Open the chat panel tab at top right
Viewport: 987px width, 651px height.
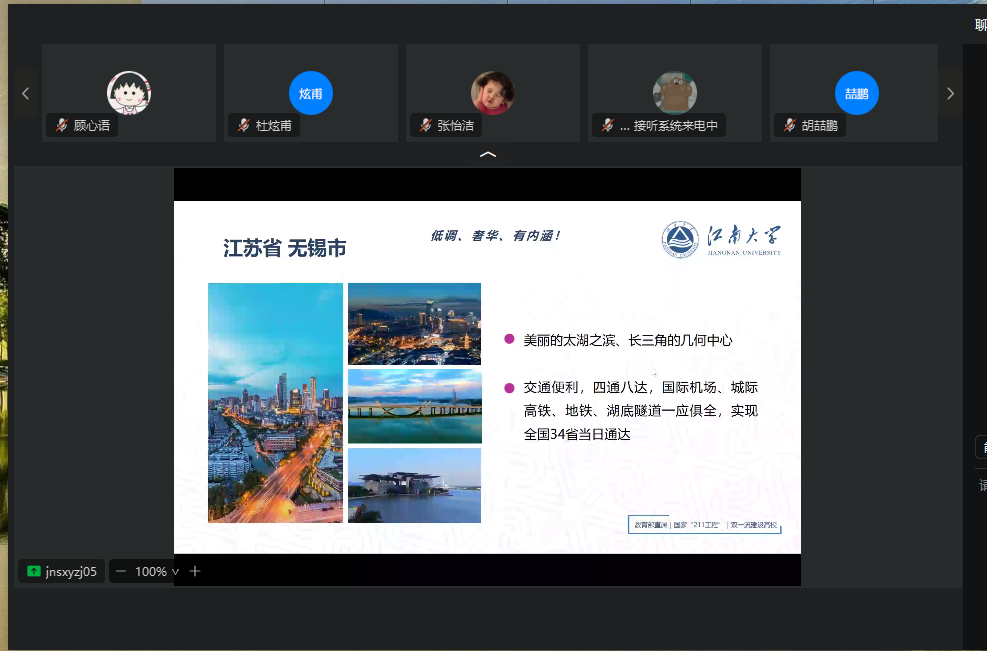tap(980, 26)
